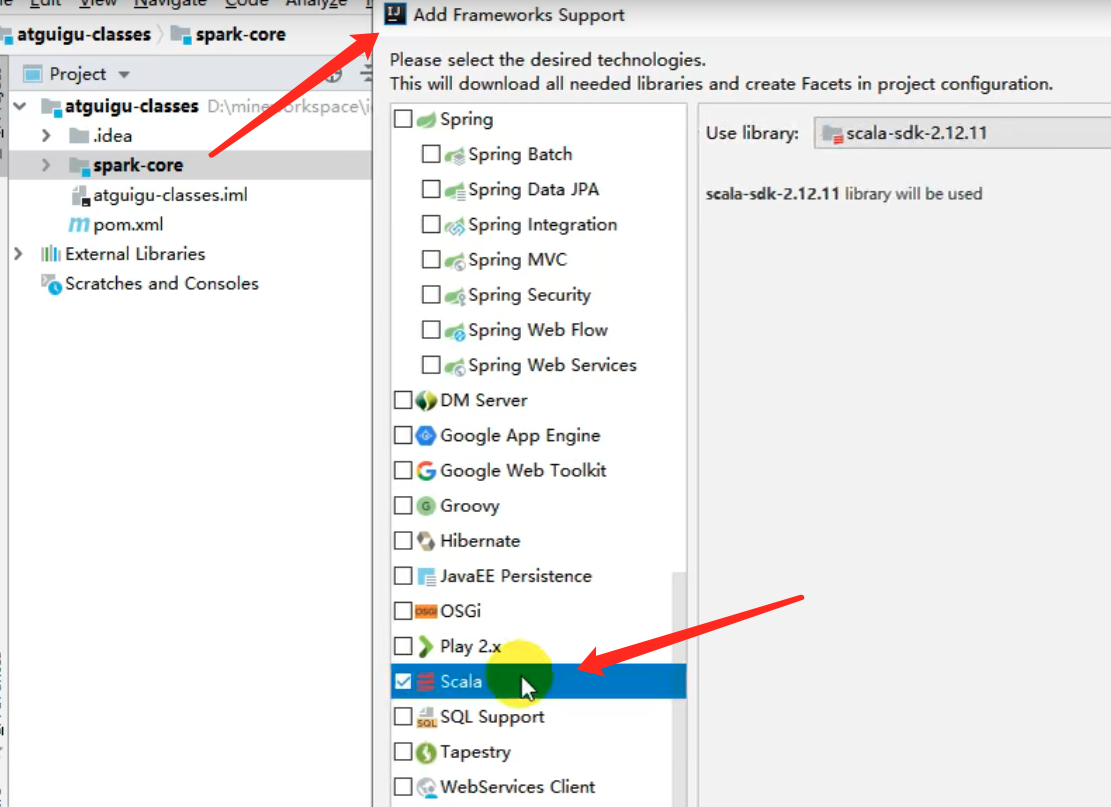Viewport: 1111px width, 807px height.
Task: Check the SQL Support checkbox
Action: pos(403,716)
